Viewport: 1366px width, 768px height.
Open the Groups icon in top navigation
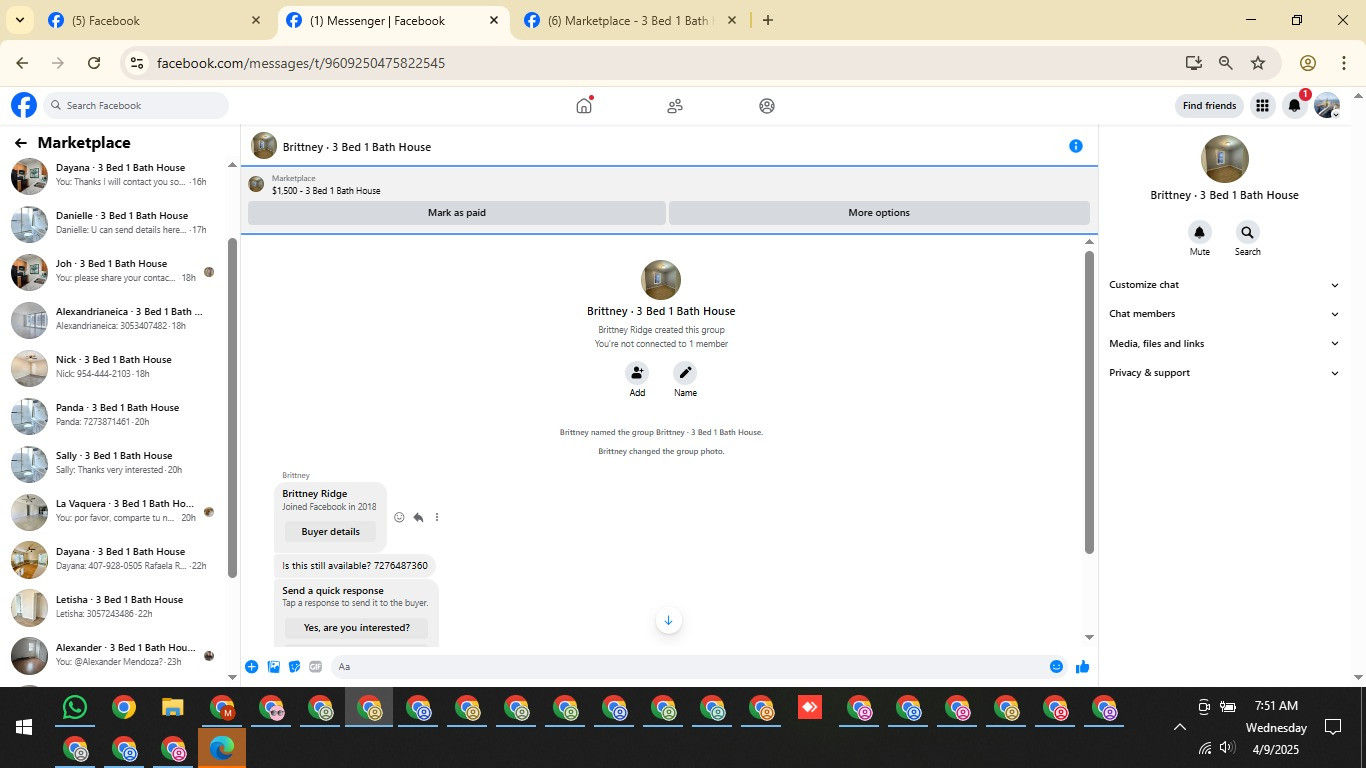767,105
